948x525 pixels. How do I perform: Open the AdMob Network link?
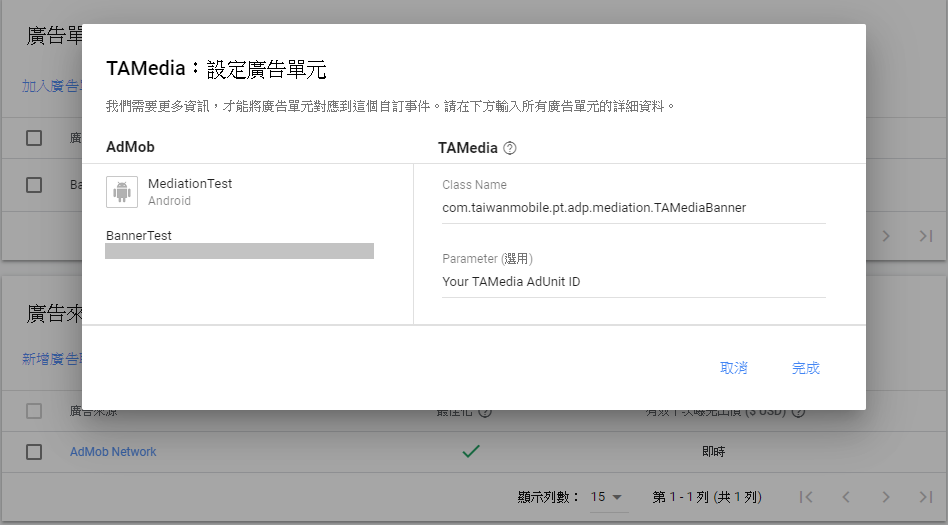[x=113, y=452]
